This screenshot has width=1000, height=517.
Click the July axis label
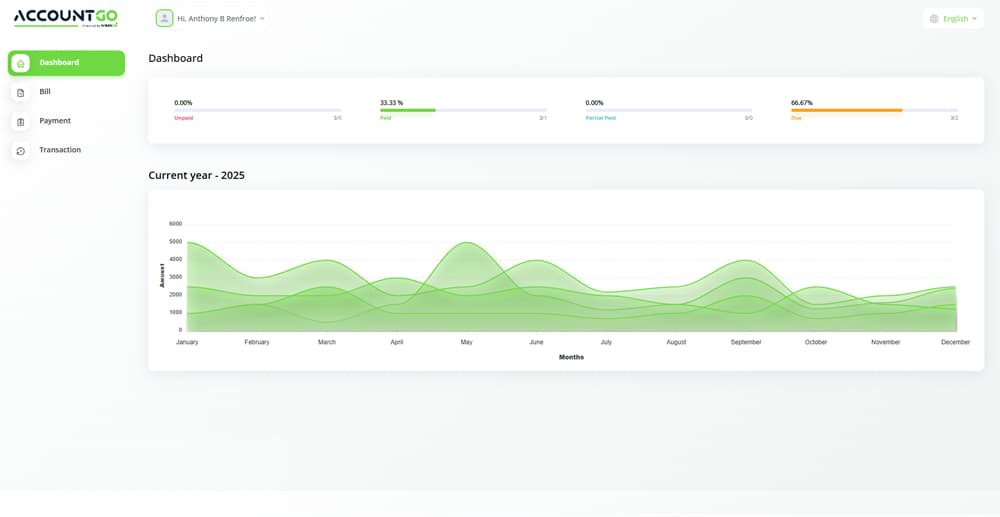(x=607, y=342)
